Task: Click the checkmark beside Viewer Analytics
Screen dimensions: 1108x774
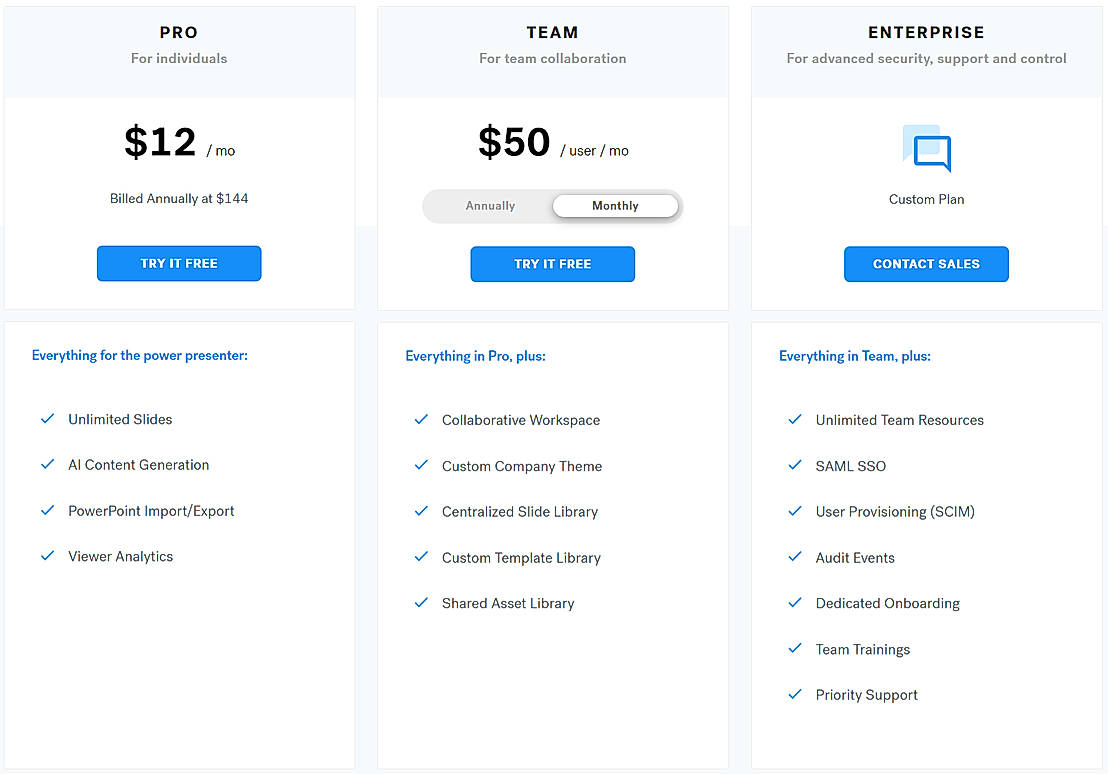Action: pyautogui.click(x=47, y=557)
